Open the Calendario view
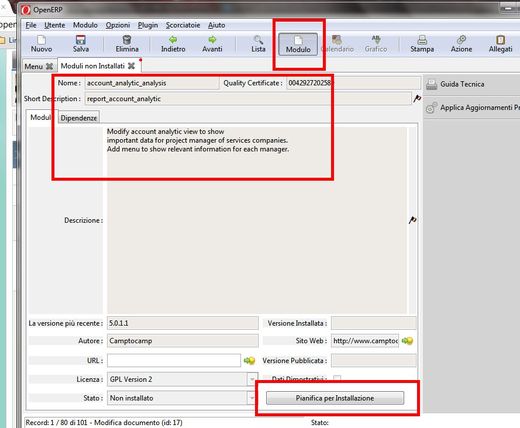Image resolution: width=520 pixels, height=428 pixels. 337,44
